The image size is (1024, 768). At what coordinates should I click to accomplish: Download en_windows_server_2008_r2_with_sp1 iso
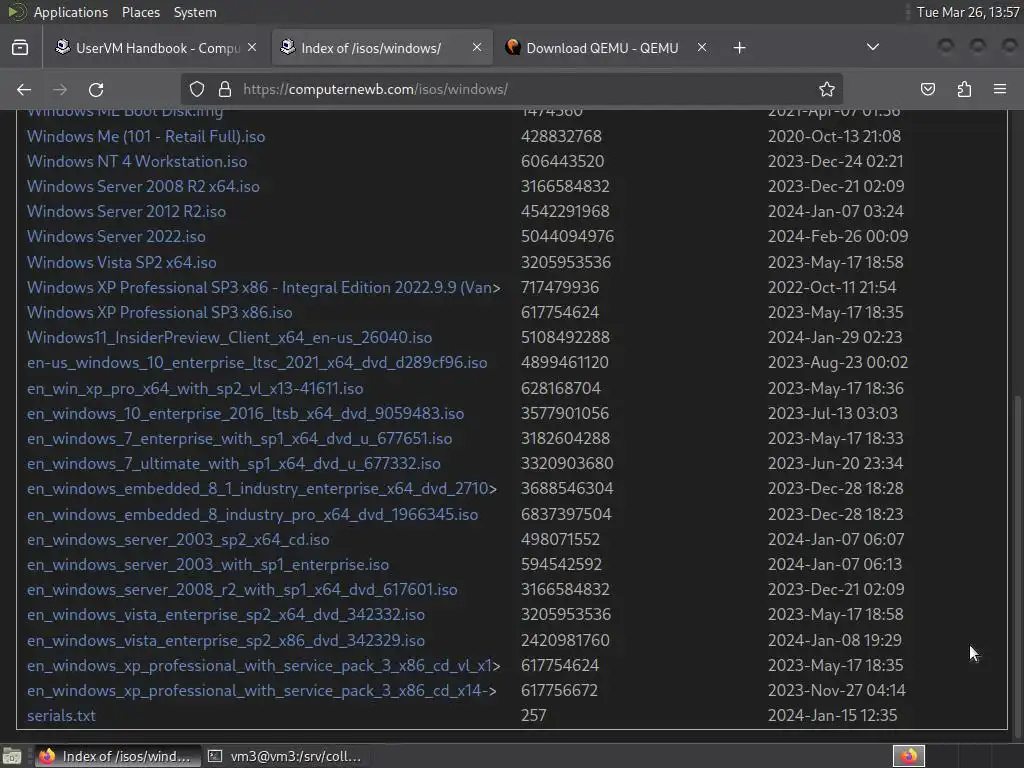[x=242, y=590]
